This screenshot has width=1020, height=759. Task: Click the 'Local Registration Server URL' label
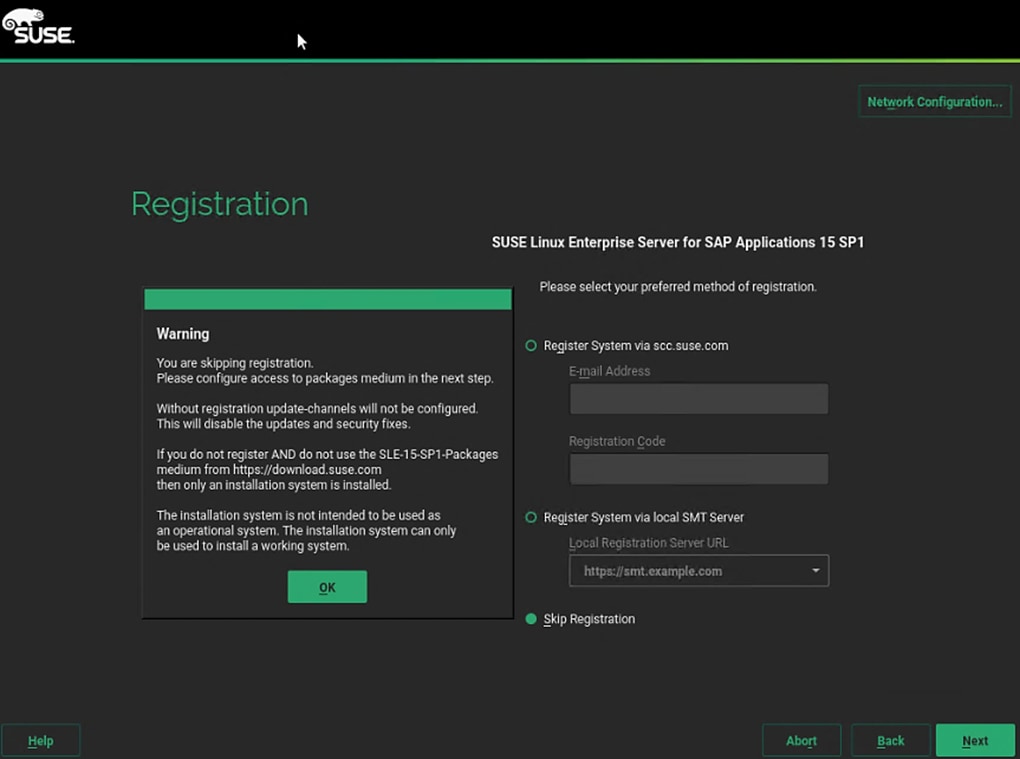click(x=649, y=543)
